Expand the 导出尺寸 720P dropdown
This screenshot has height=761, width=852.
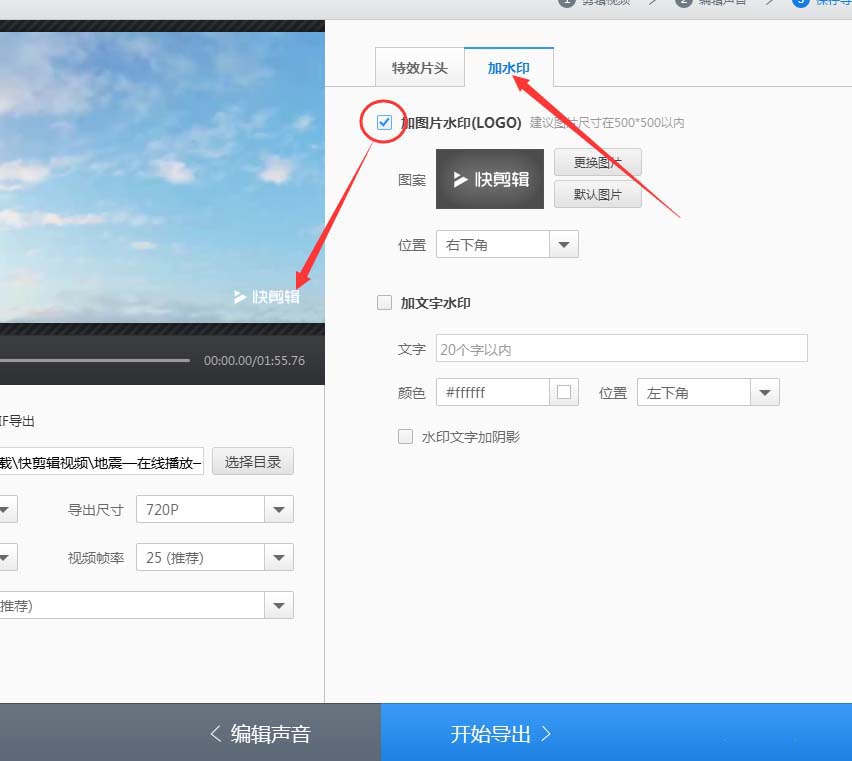280,509
